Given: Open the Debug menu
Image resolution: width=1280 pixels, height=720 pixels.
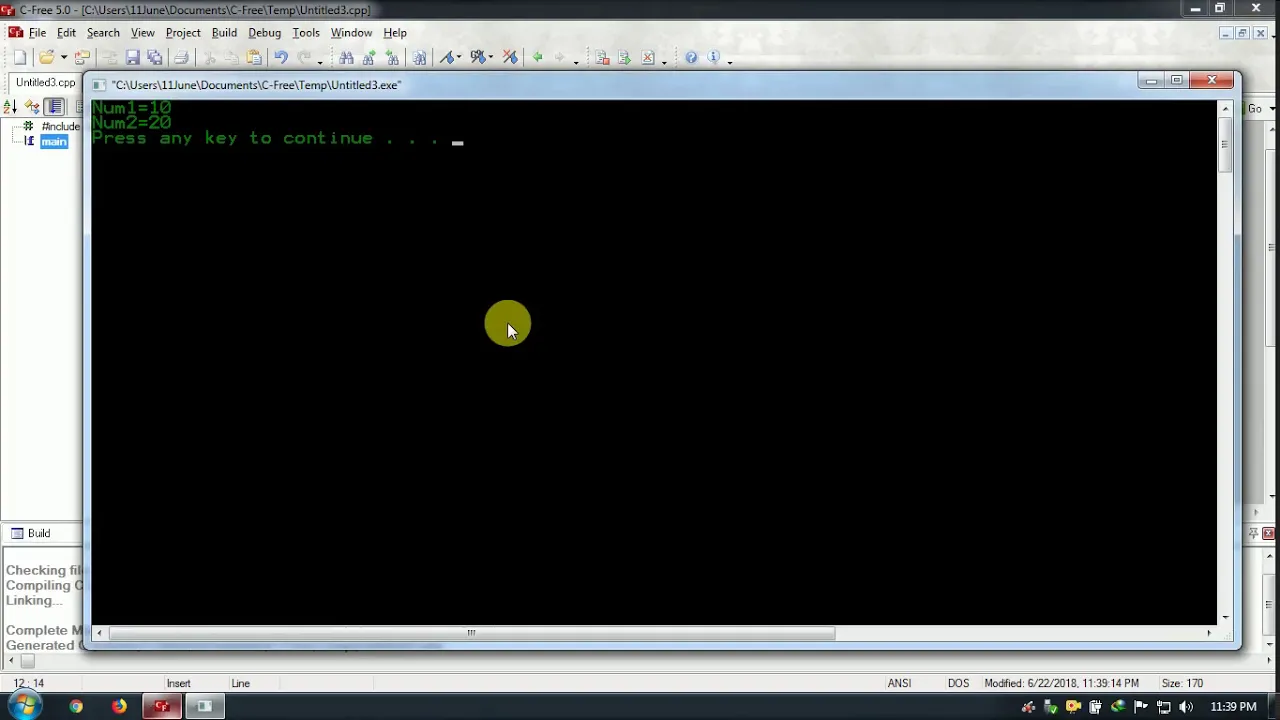Looking at the screenshot, I should (265, 33).
